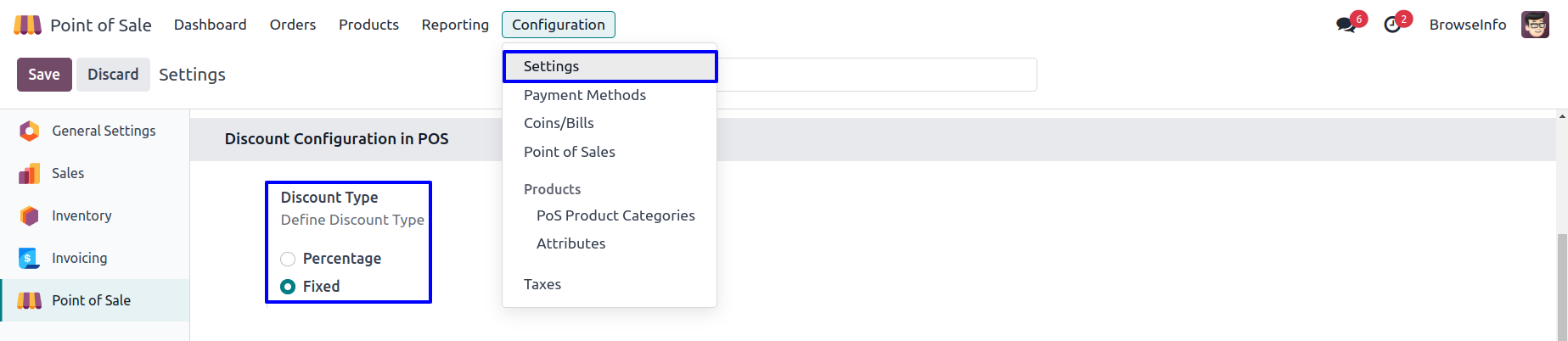Click the settings search field
The width and height of the screenshot is (1568, 341).
coord(874,75)
